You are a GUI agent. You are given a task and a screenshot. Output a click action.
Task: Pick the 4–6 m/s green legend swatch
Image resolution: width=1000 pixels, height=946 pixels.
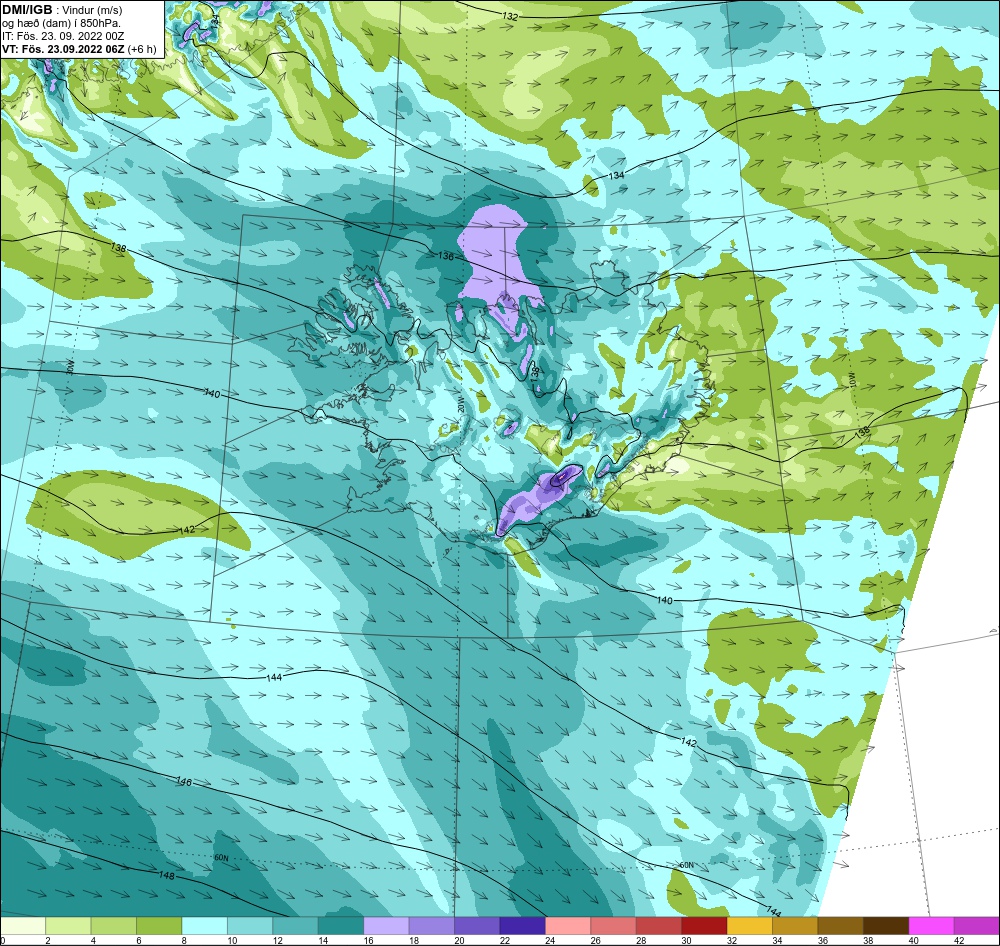[114, 926]
